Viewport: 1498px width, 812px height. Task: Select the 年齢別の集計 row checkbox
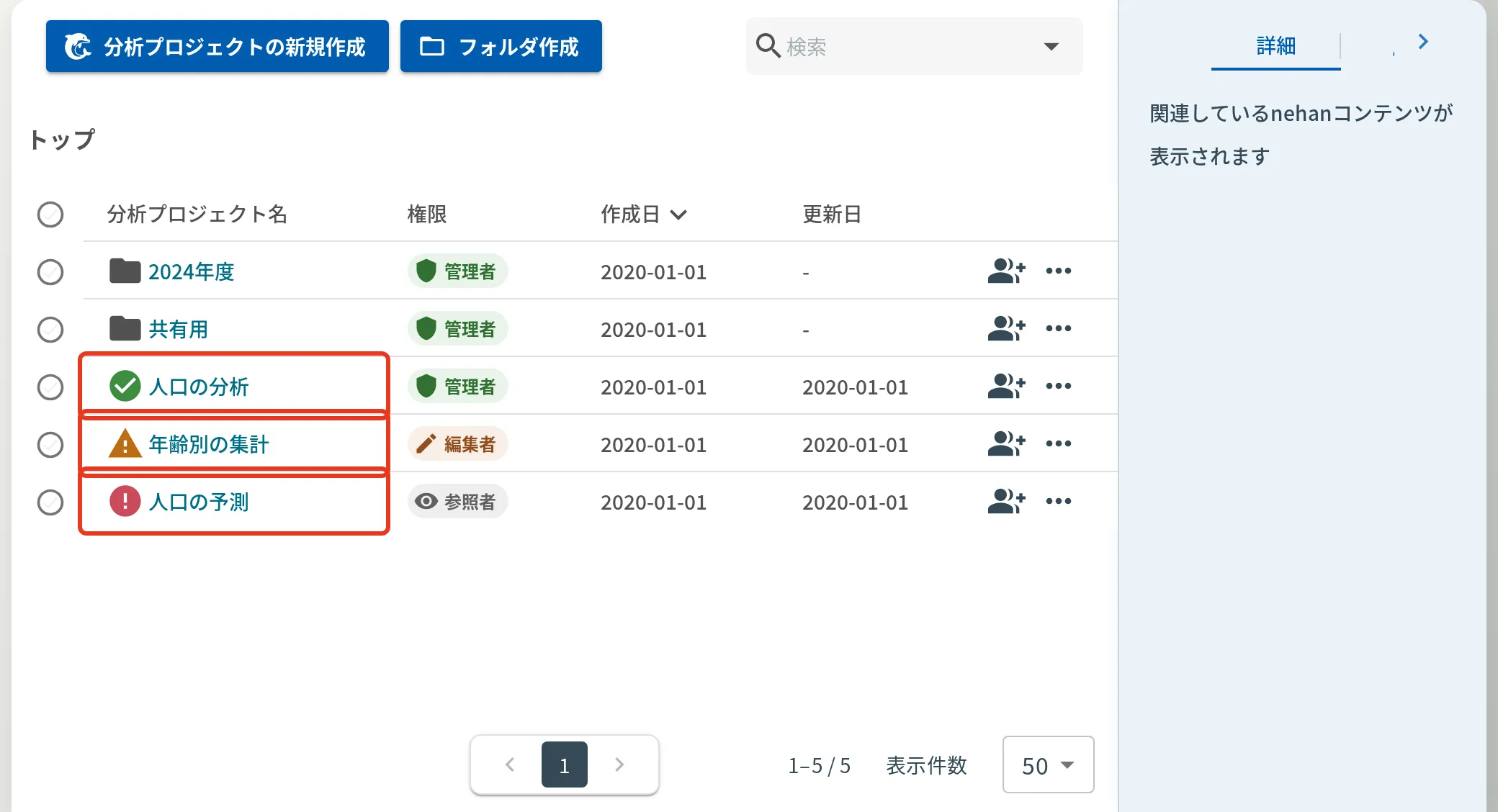pyautogui.click(x=50, y=445)
